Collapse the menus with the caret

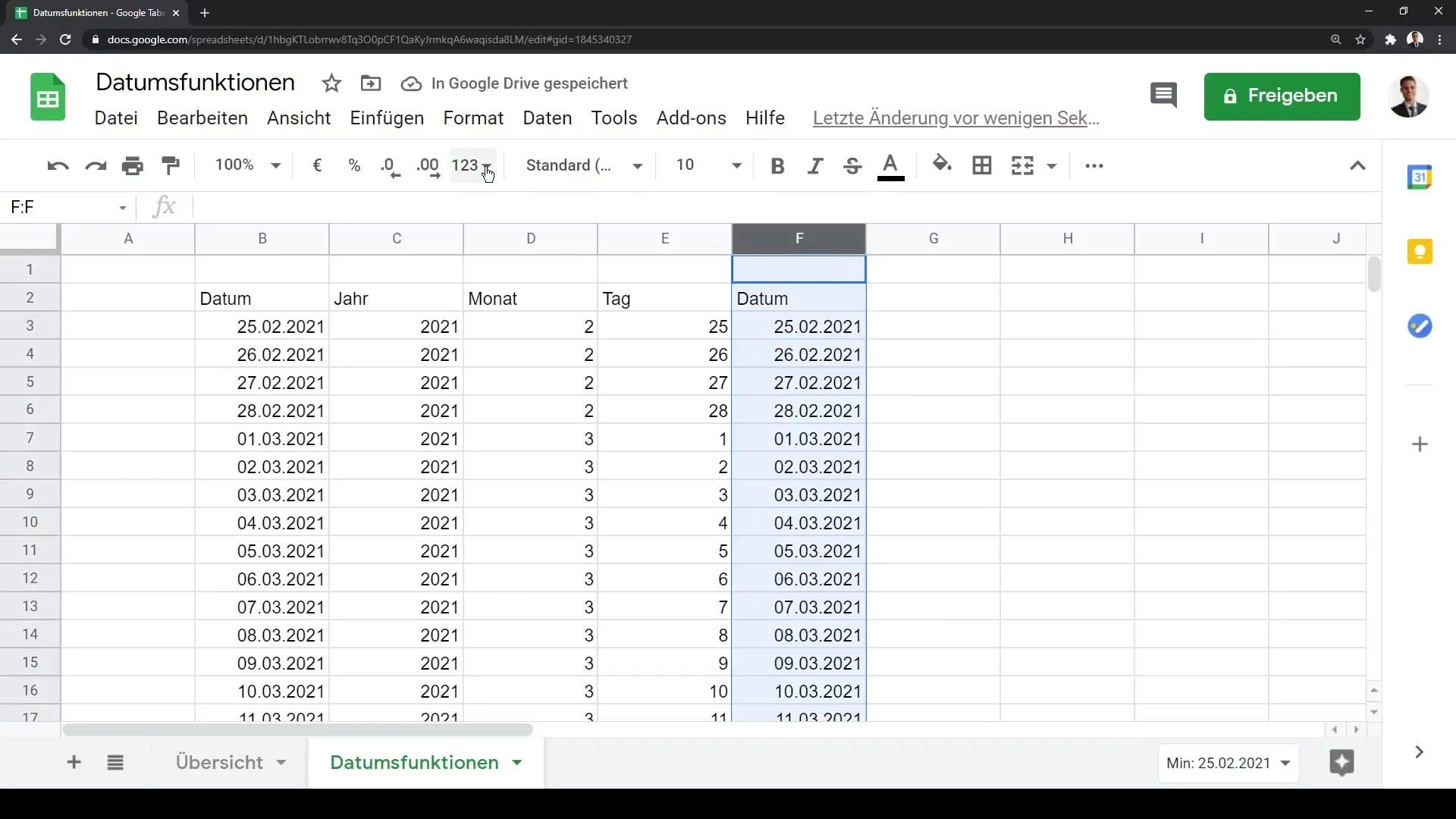(1357, 166)
